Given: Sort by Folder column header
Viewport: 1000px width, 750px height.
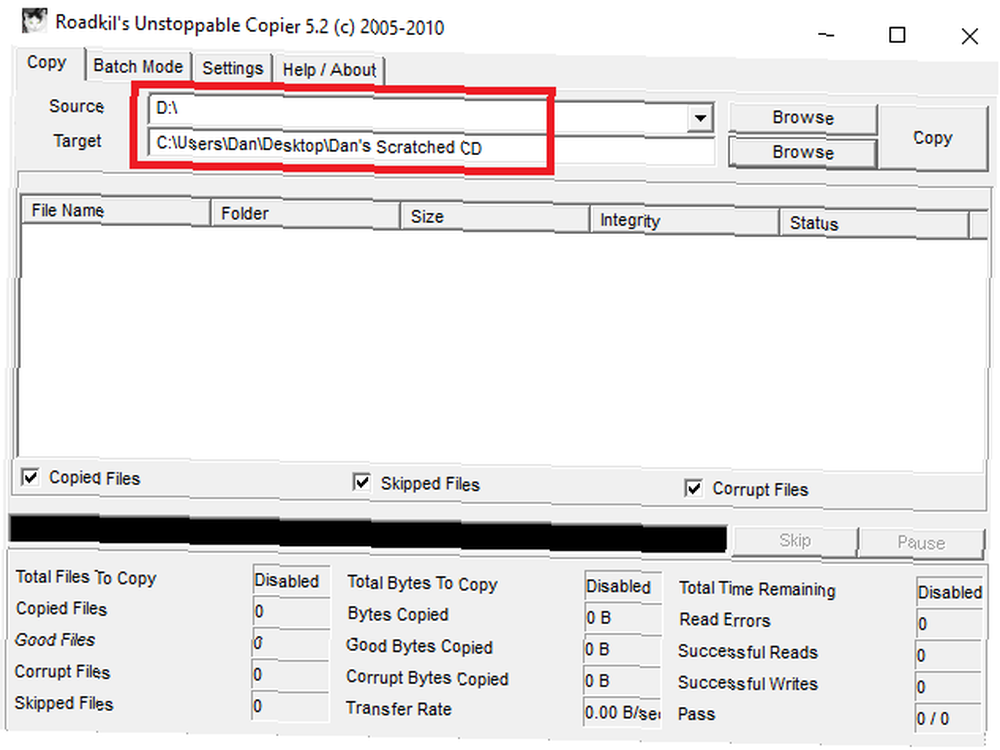Looking at the screenshot, I should pos(305,214).
